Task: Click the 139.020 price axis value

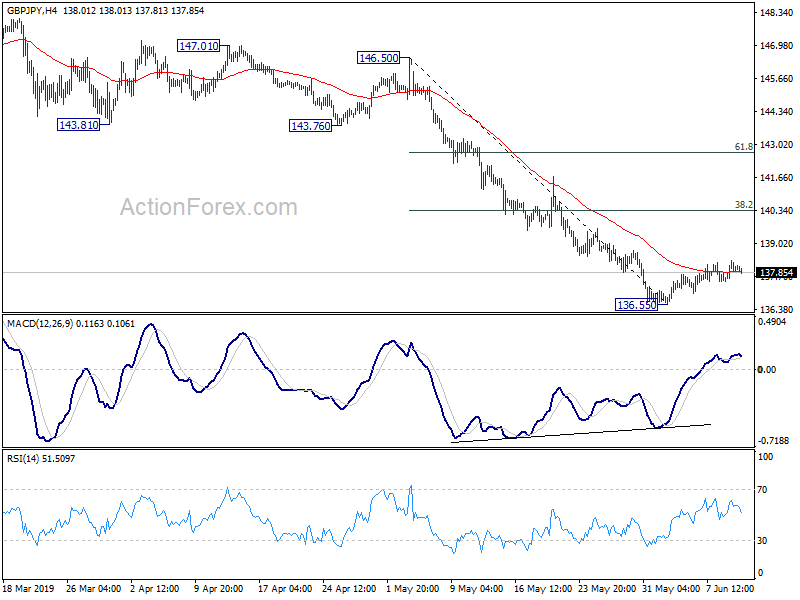Action: [777, 244]
